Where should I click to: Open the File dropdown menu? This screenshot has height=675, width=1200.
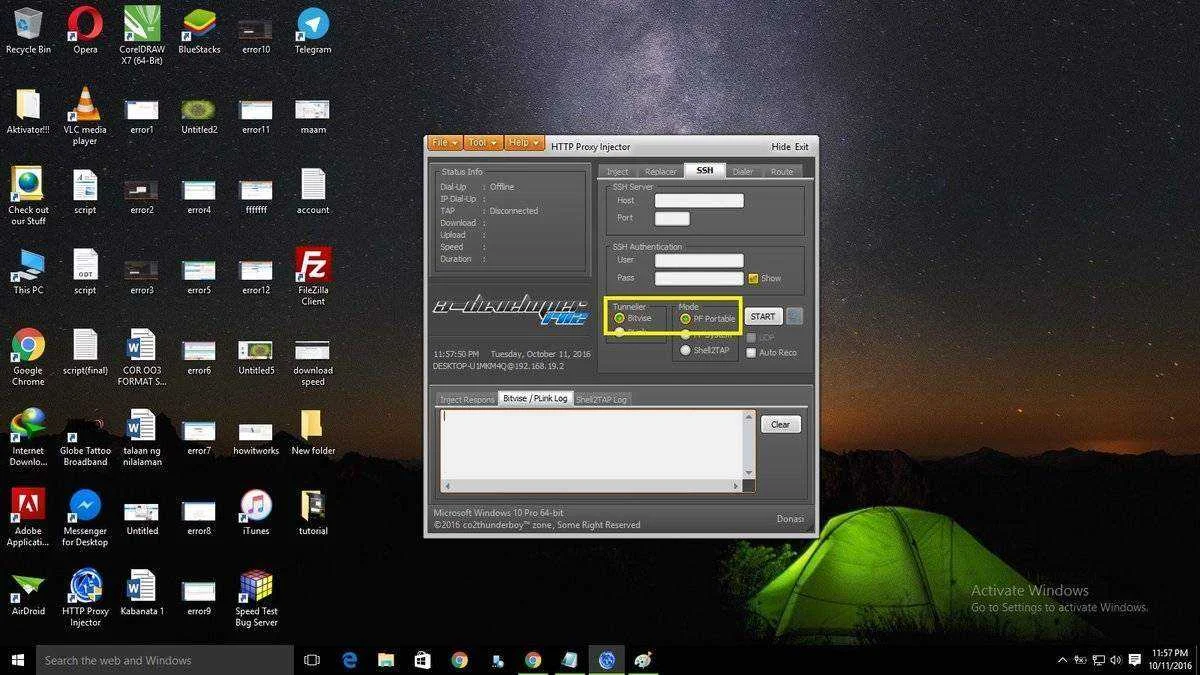tap(445, 143)
